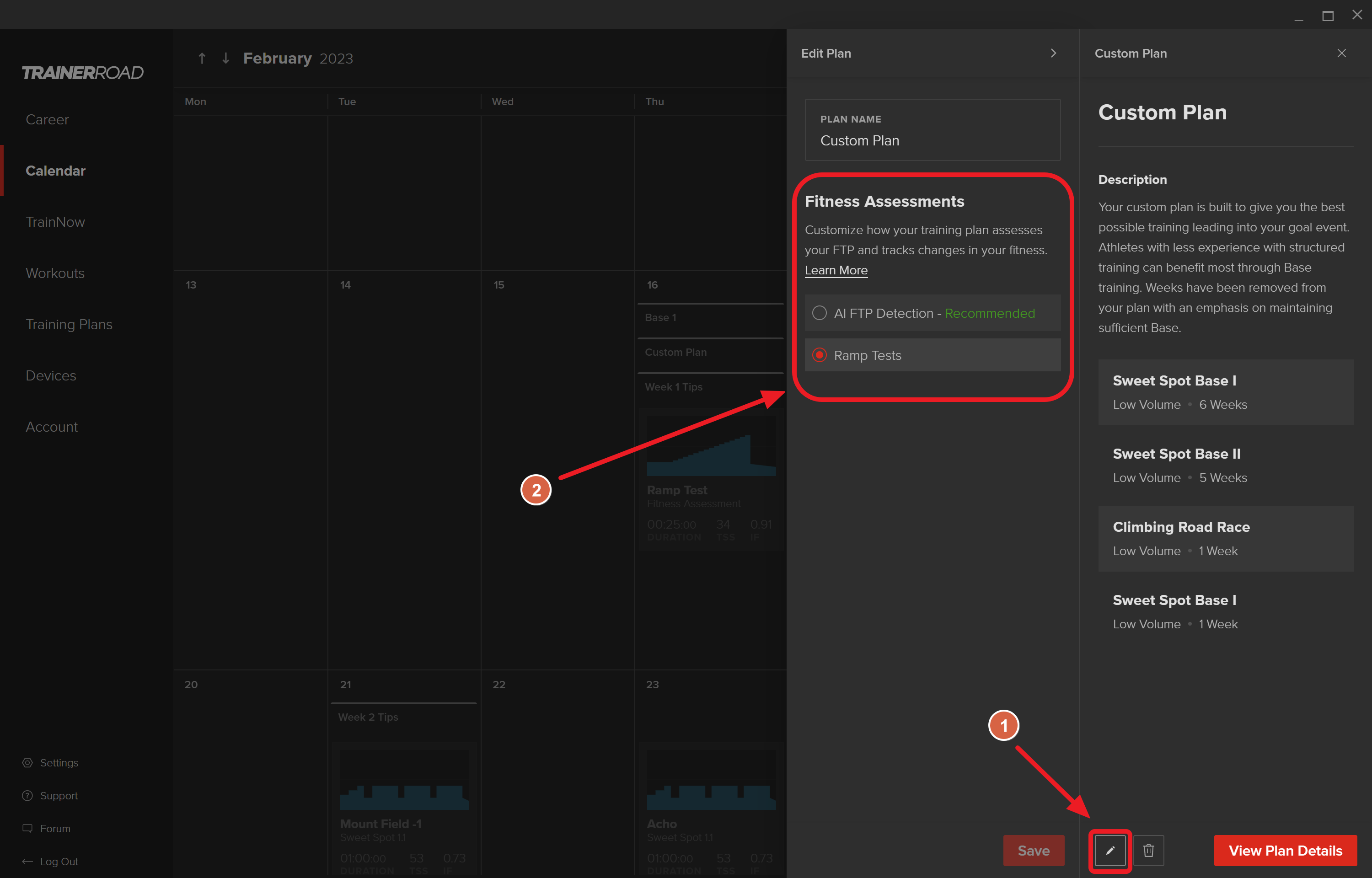The height and width of the screenshot is (878, 1372).
Task: Open the Workouts section
Action: tap(55, 273)
